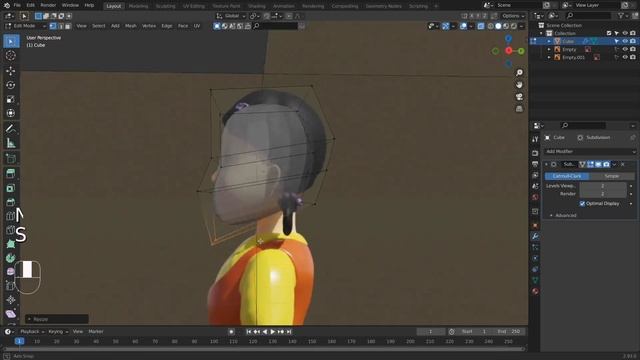The image size is (640, 360).
Task: Select the Shear tool in toolbar
Action: pos(11,314)
